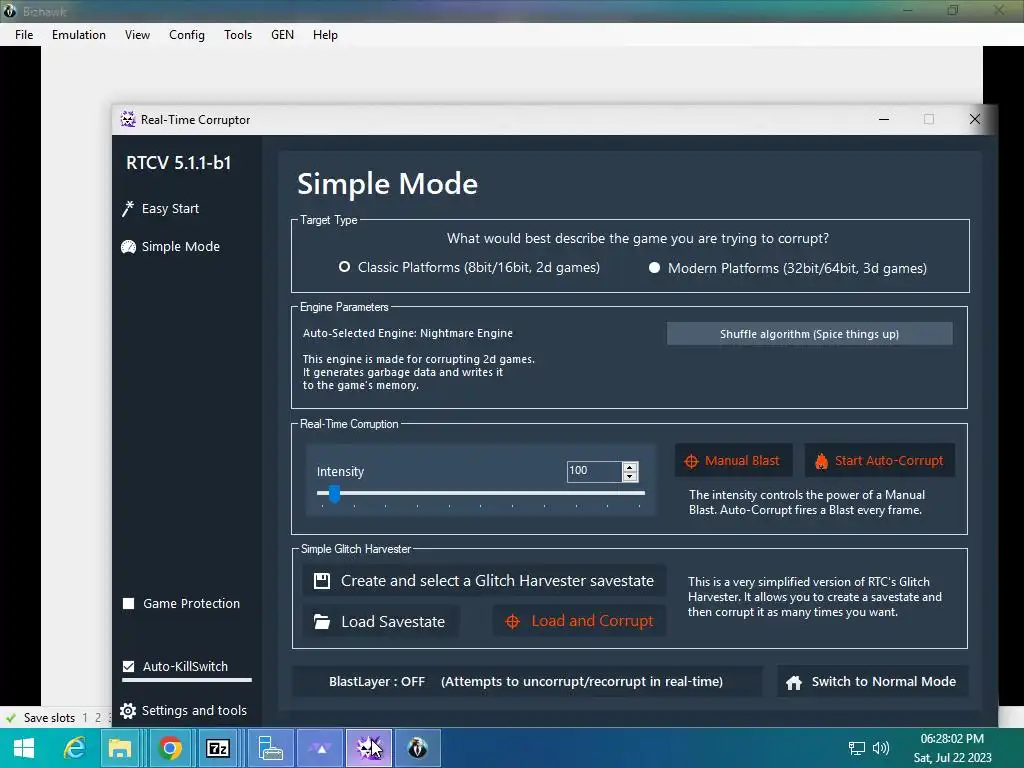Open Google Chrome from the taskbar
This screenshot has width=1024, height=768.
point(170,748)
